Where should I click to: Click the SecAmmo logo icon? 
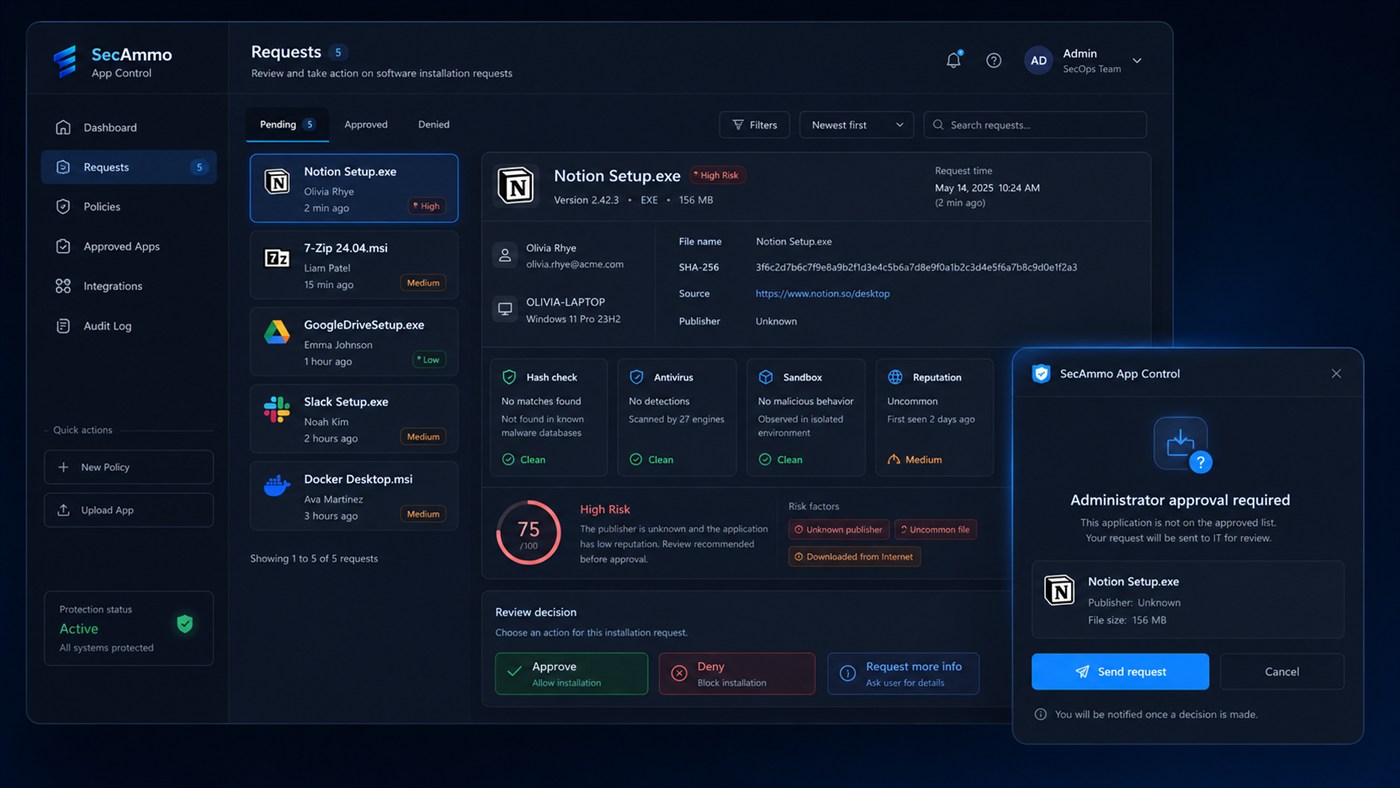click(65, 62)
